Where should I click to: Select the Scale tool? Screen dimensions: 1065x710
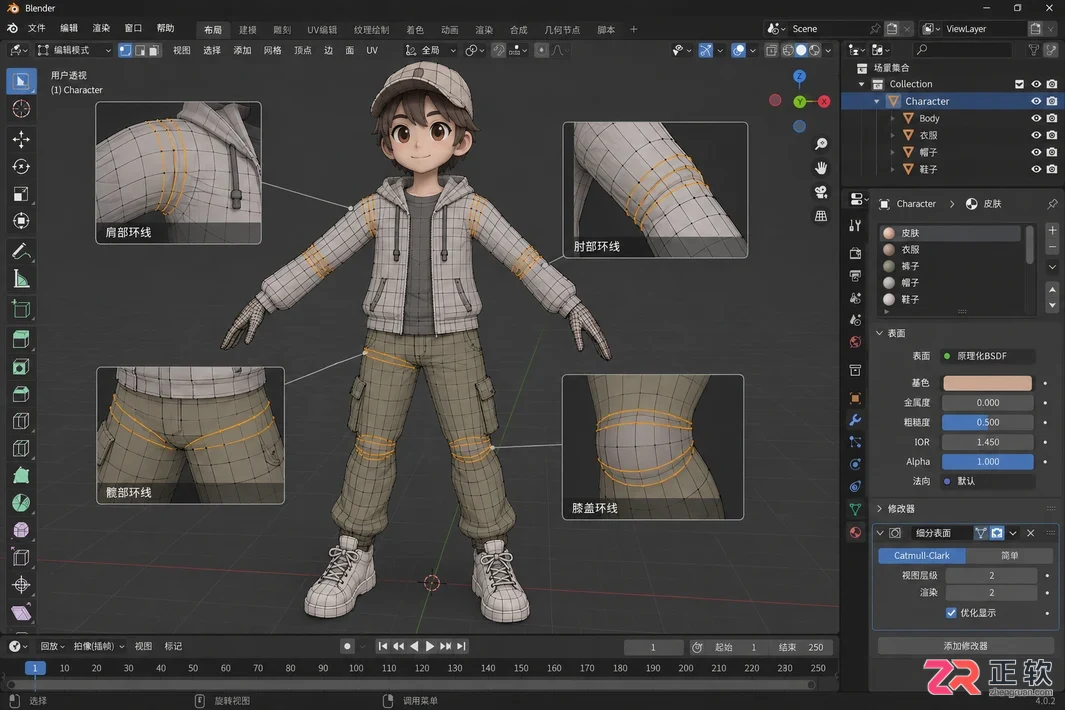(21, 194)
